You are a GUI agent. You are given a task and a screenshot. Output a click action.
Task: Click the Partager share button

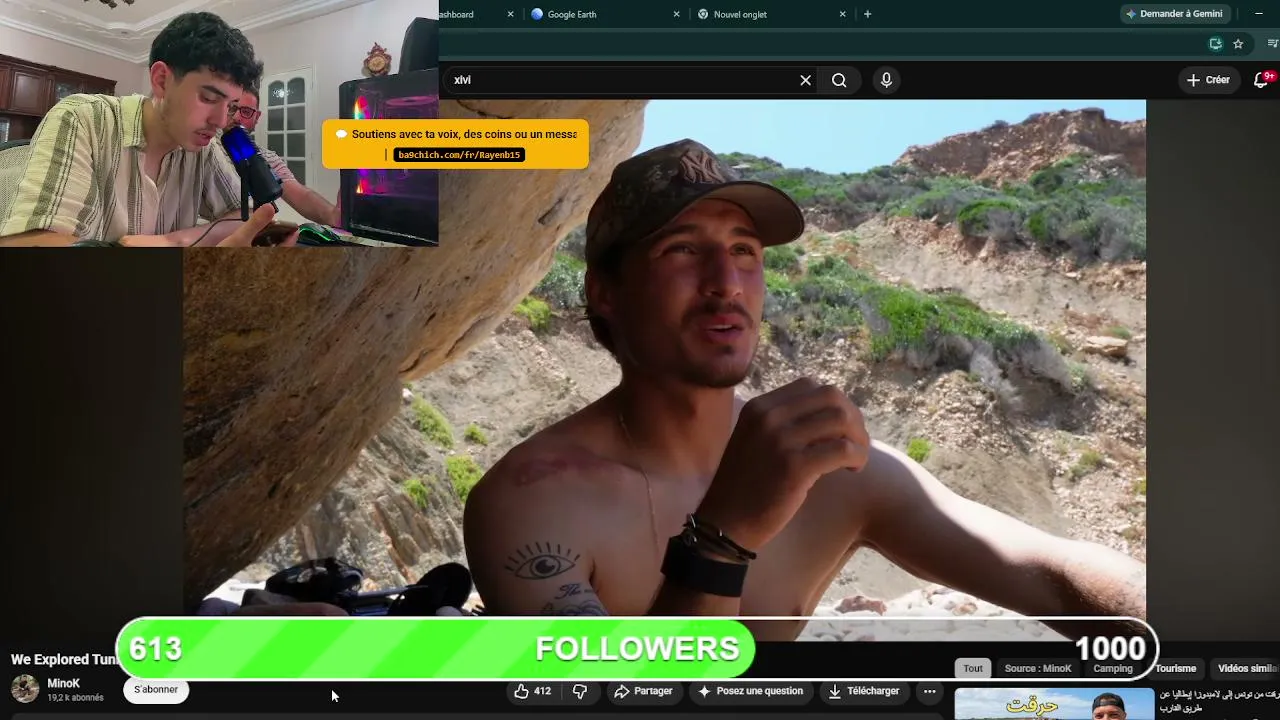[x=643, y=691]
